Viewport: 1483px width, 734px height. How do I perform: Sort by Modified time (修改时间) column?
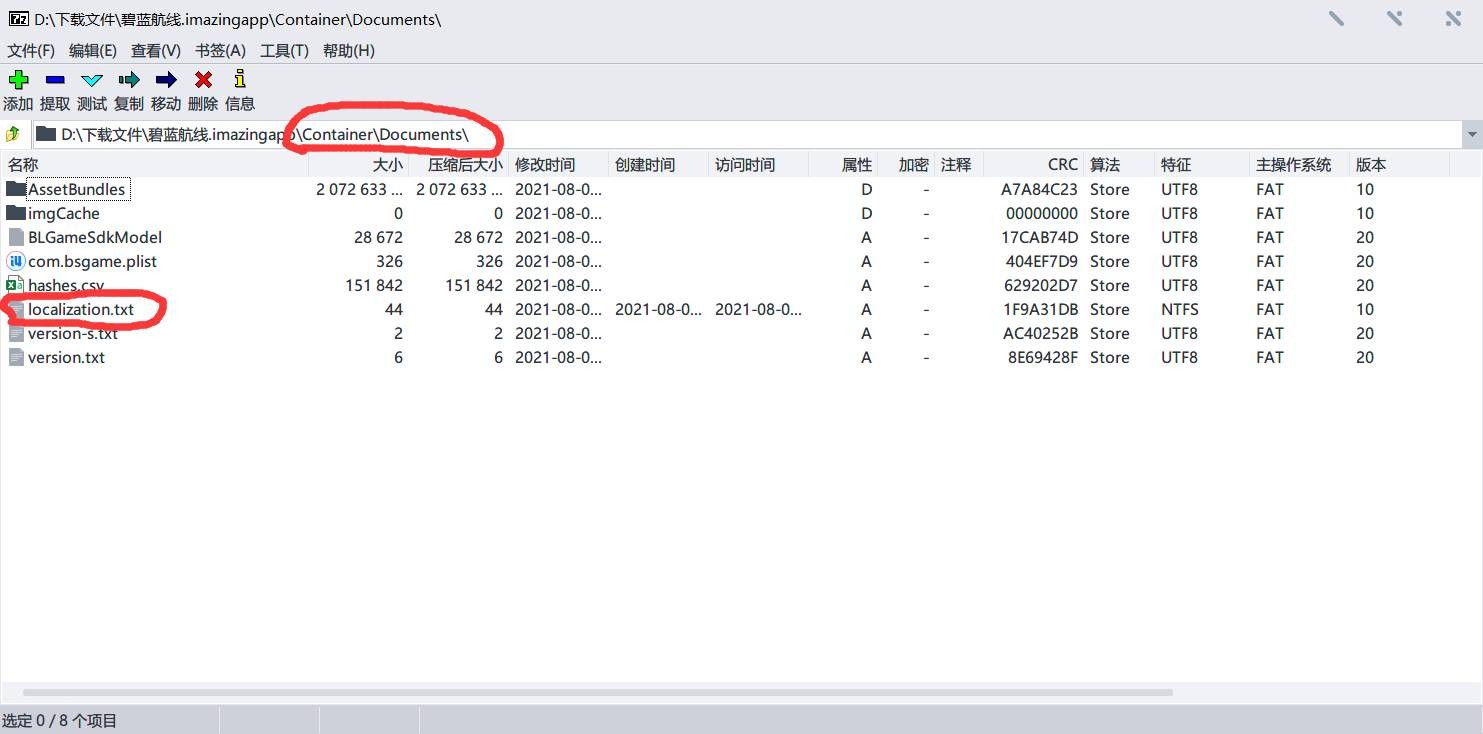pos(545,165)
